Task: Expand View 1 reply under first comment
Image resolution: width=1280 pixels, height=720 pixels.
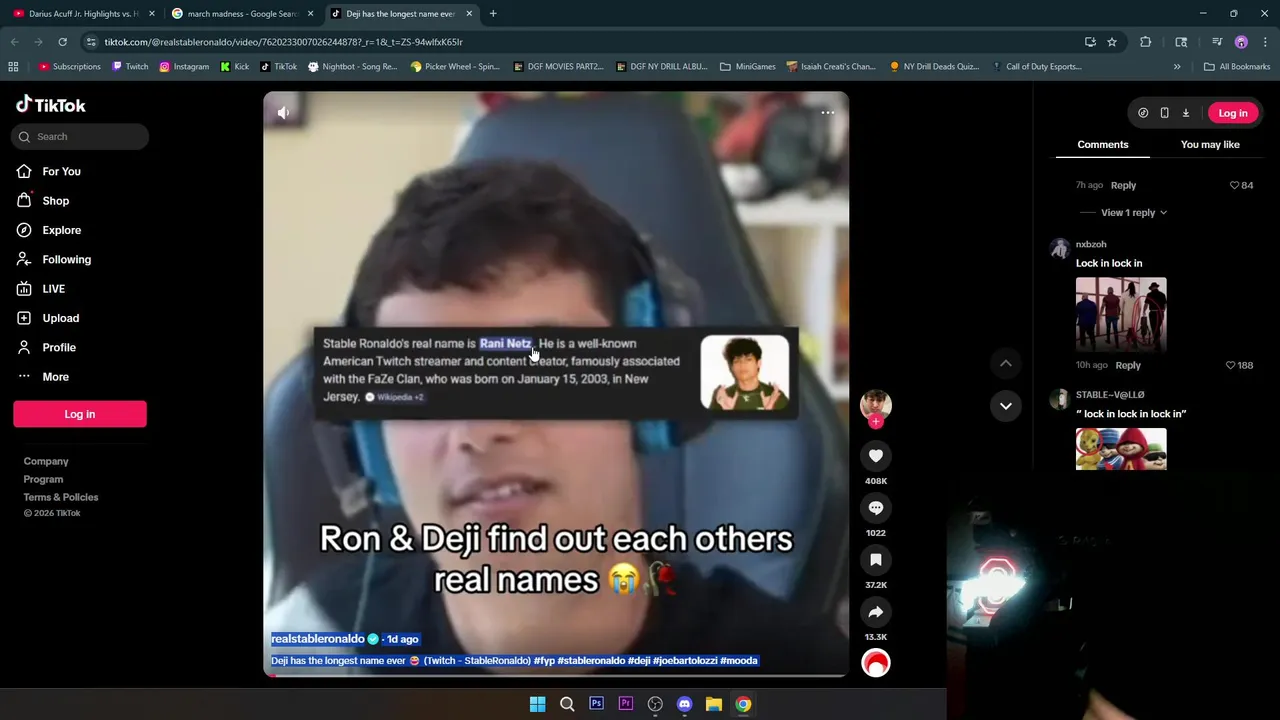Action: [1133, 213]
